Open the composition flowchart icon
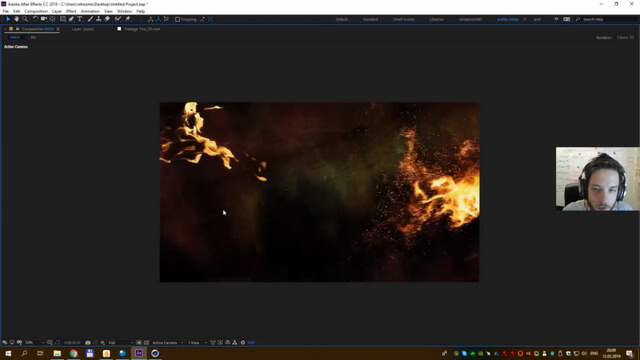This screenshot has height=360, width=640. 235,342
